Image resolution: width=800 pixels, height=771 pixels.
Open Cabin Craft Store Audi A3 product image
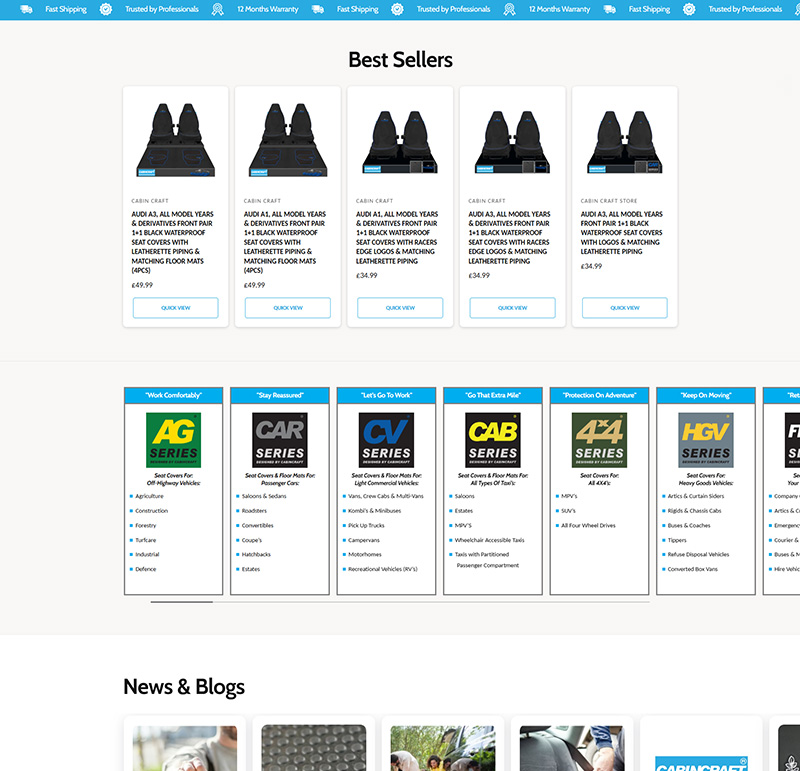pyautogui.click(x=624, y=142)
